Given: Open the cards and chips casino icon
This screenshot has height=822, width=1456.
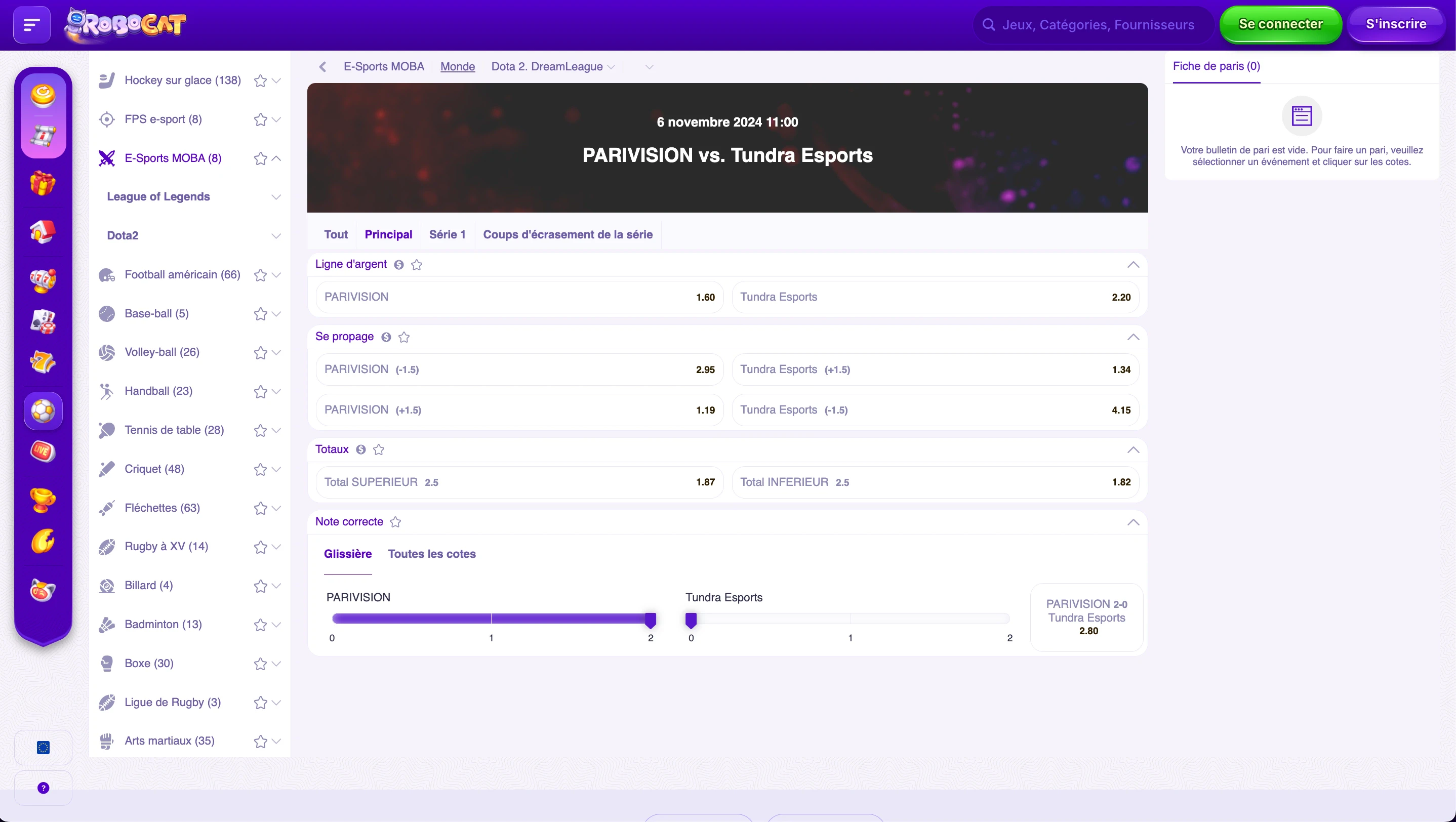Looking at the screenshot, I should click(x=43, y=321).
